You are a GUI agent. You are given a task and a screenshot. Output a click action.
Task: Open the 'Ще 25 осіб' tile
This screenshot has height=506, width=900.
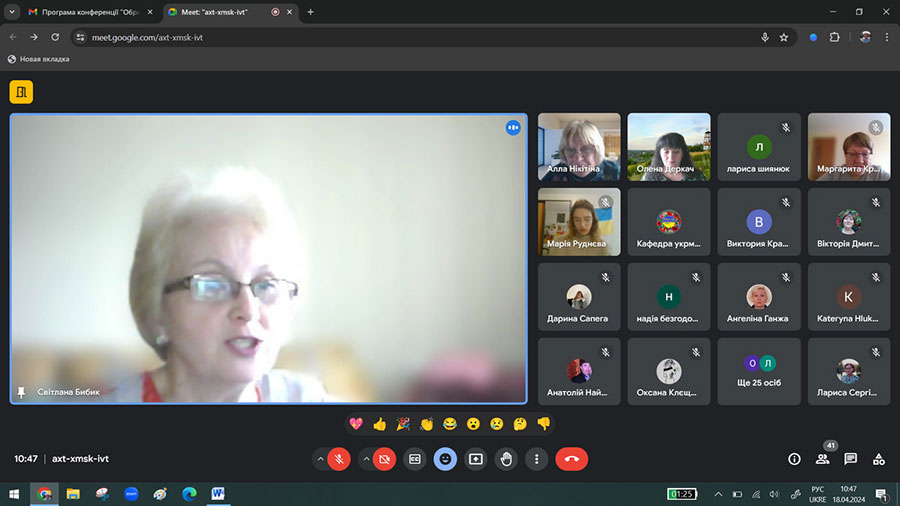click(759, 371)
